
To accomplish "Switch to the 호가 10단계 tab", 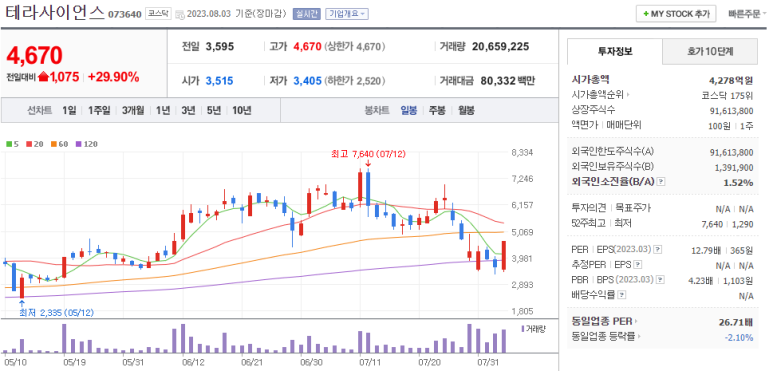I will pos(710,51).
